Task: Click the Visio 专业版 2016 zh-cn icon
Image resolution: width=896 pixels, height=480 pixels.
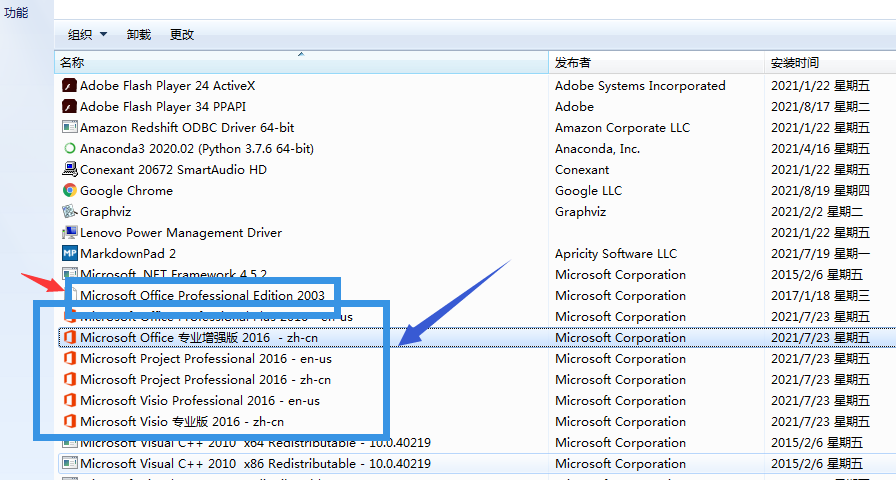Action: tap(69, 422)
